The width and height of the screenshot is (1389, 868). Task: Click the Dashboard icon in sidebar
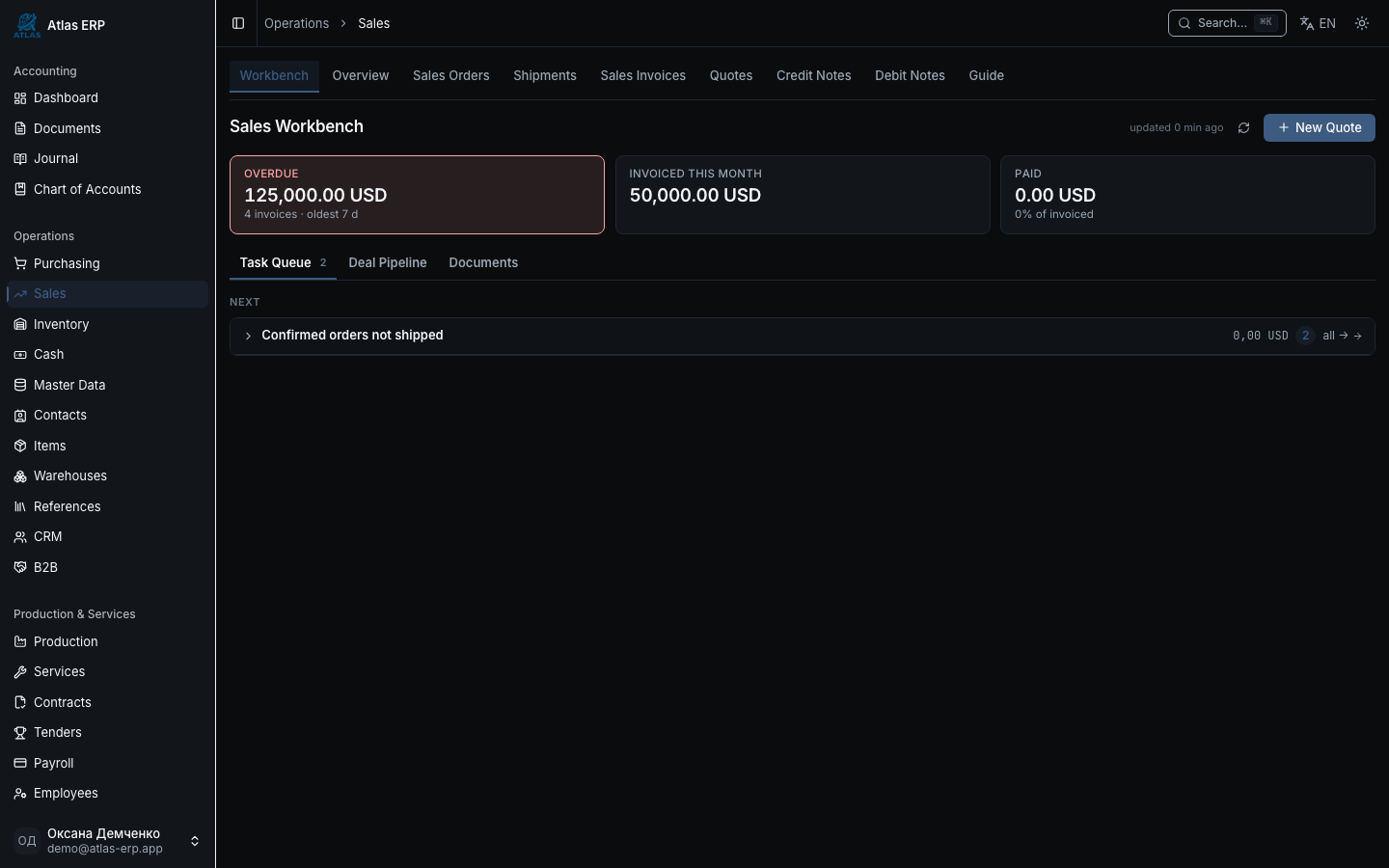click(x=20, y=98)
